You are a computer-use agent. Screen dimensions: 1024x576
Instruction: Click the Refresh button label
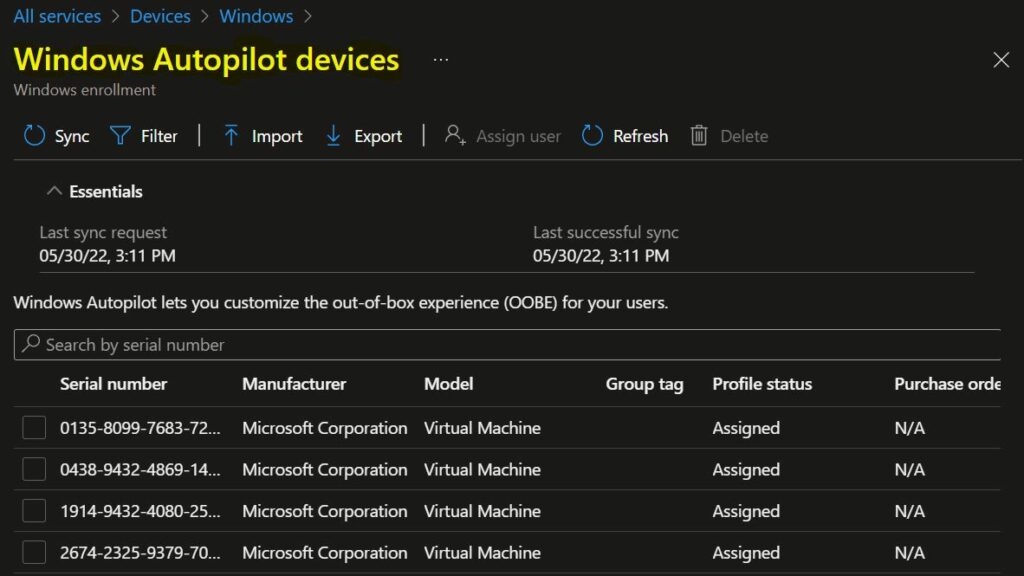click(x=640, y=136)
